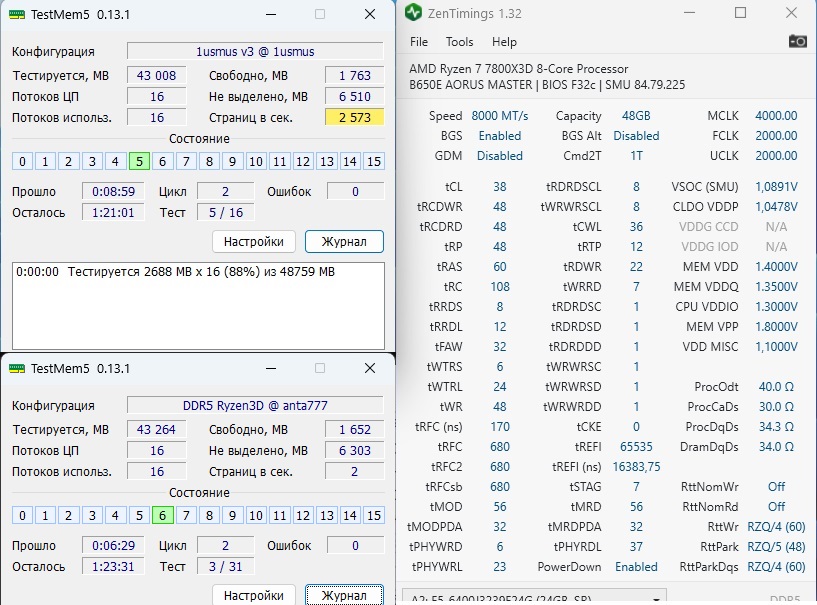Click the tREFI value 65535

636,447
